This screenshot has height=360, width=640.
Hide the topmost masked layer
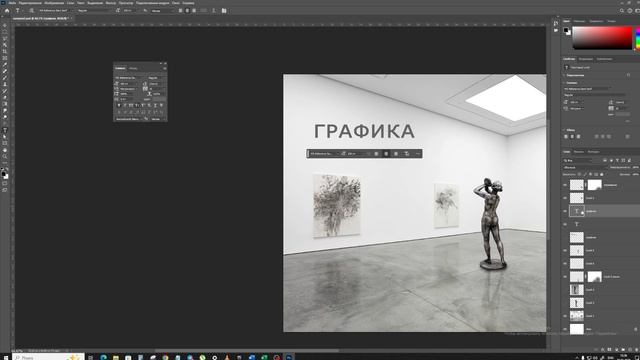click(565, 185)
